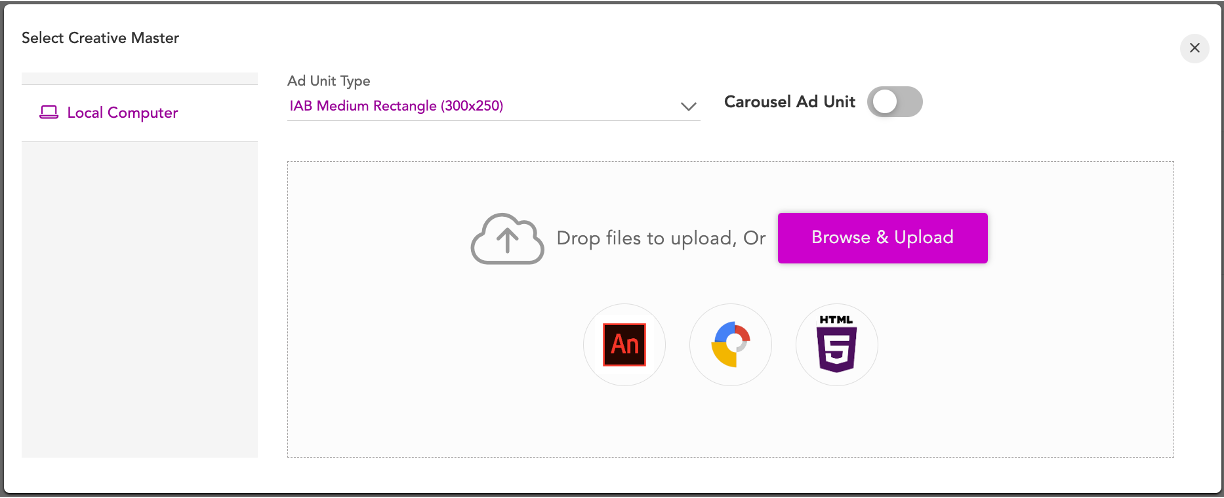Click the Select Creative Master title
This screenshot has height=498, width=1224.
click(x=100, y=38)
